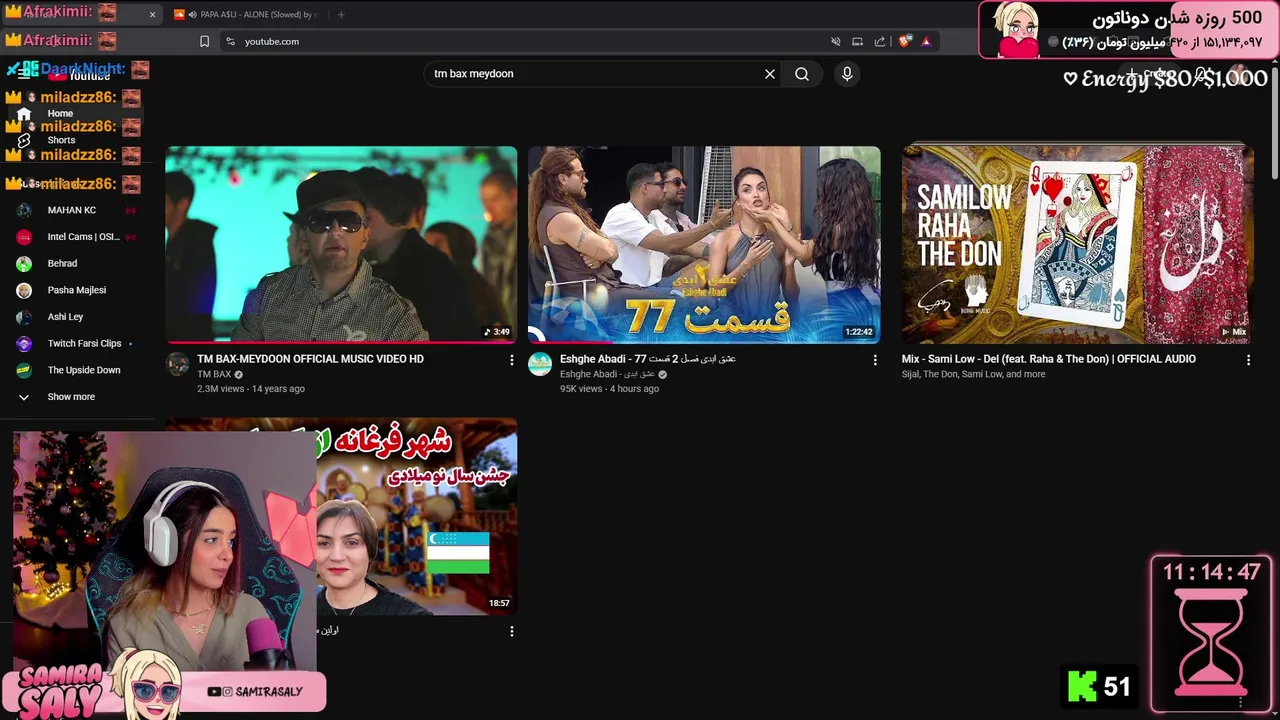Play the TM BAX-MEYDOON video thumbnail
Screen dimensions: 1280x720
point(341,245)
